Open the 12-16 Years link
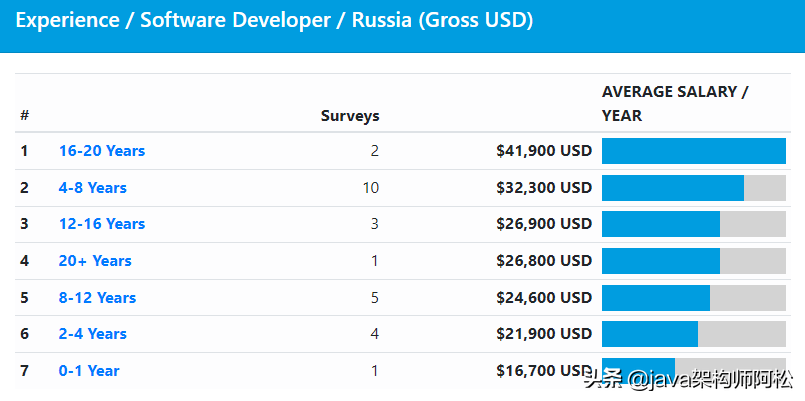This screenshot has width=805, height=401. tap(102, 224)
